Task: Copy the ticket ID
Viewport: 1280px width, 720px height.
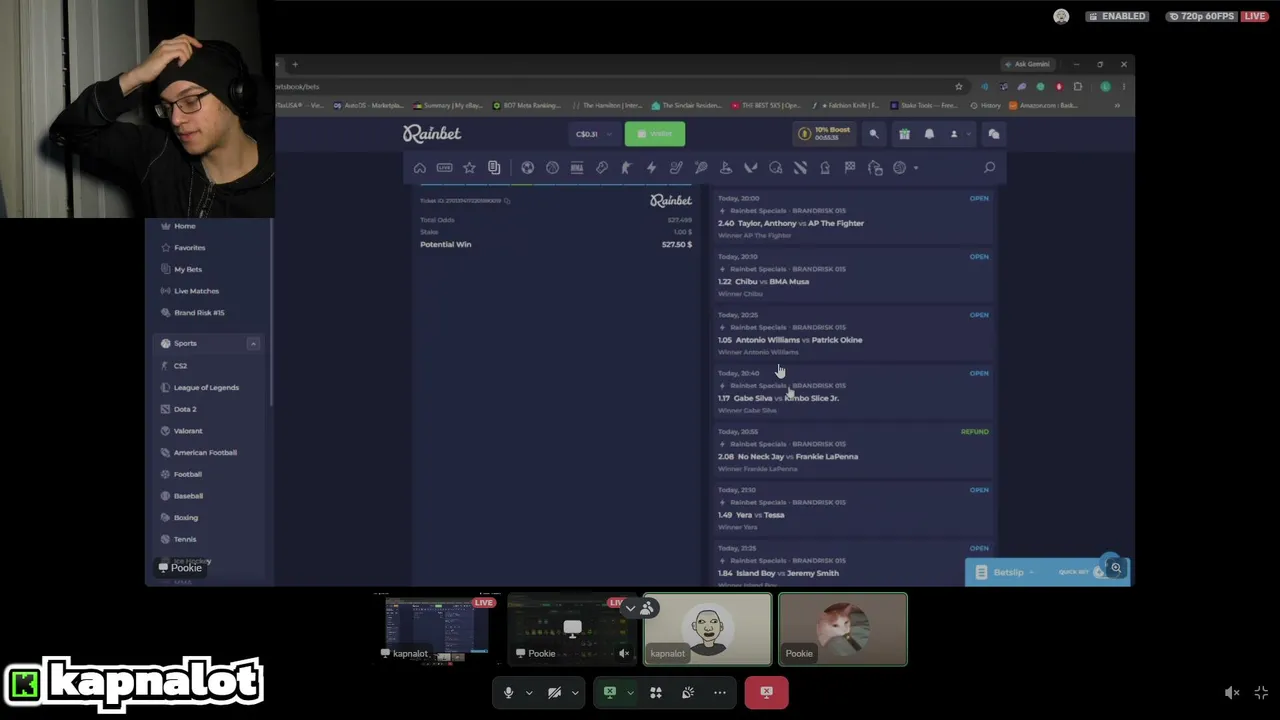Action: (x=507, y=201)
